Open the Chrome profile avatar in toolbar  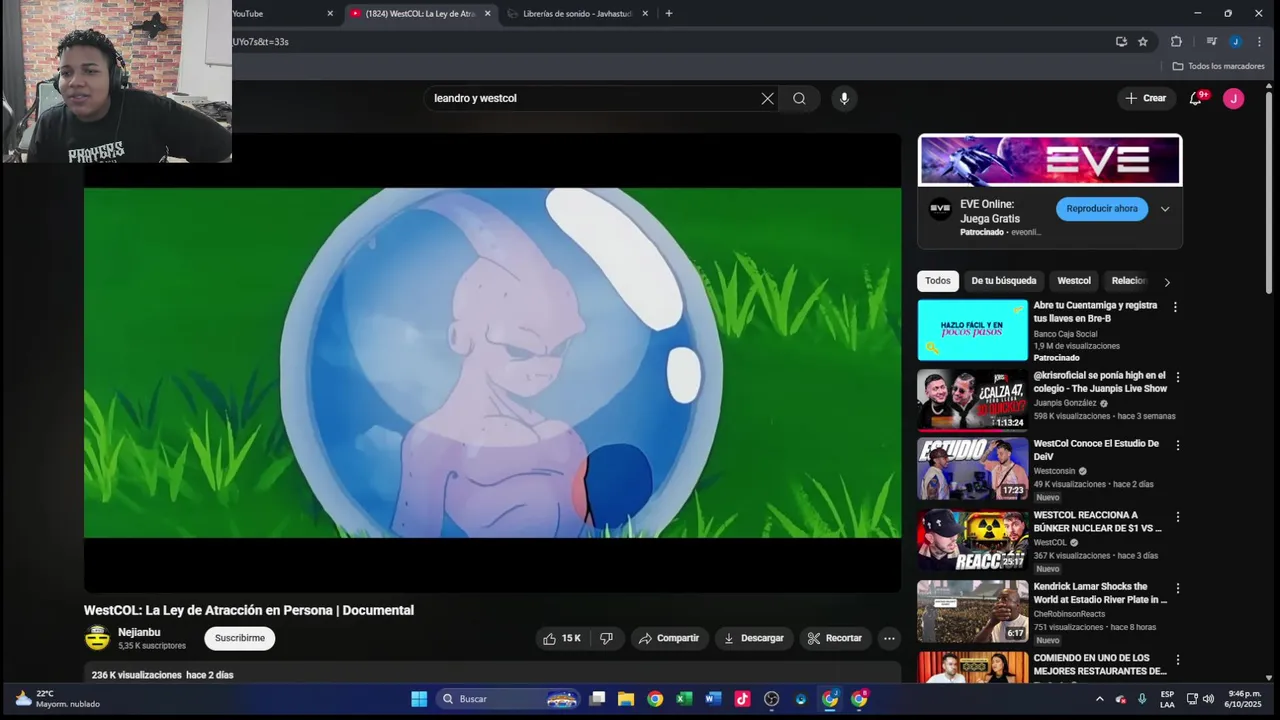1236,42
